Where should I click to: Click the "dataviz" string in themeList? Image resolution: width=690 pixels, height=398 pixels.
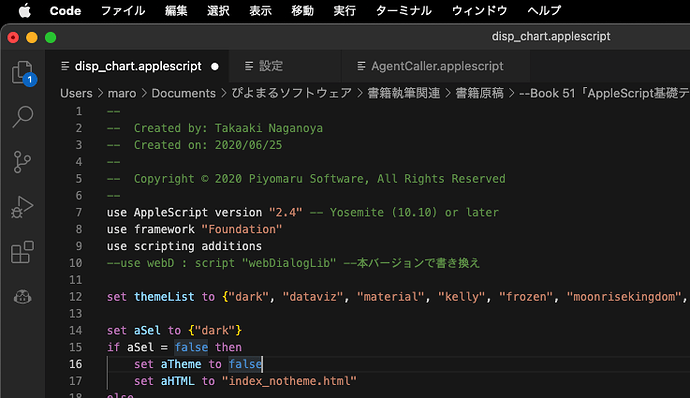tap(312, 297)
